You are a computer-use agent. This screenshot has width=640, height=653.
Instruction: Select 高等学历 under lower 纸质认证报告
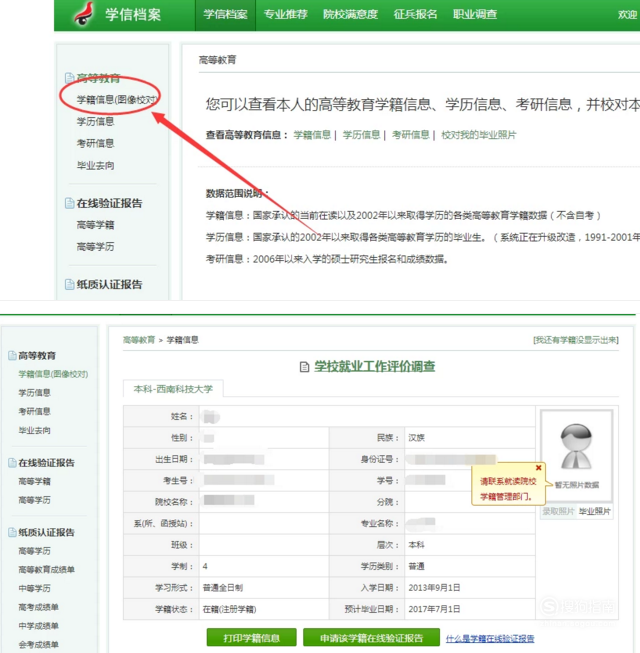(34, 551)
